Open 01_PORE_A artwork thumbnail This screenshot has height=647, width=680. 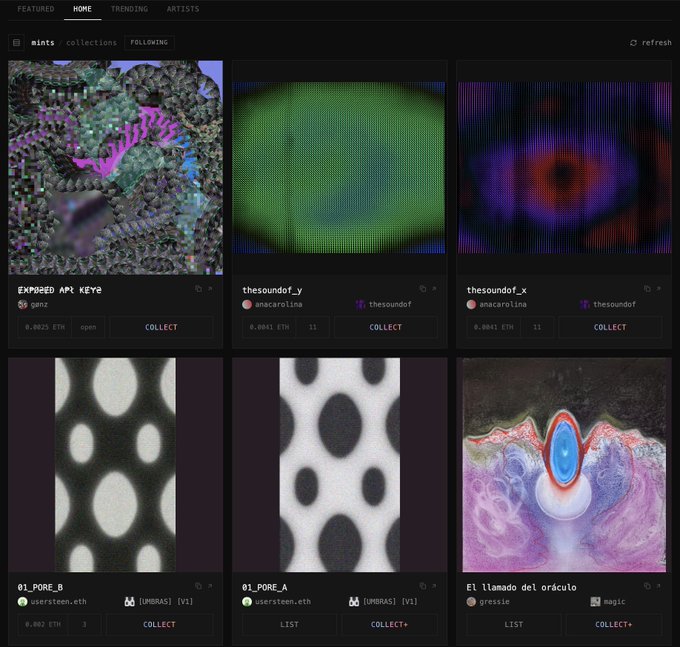(x=340, y=464)
